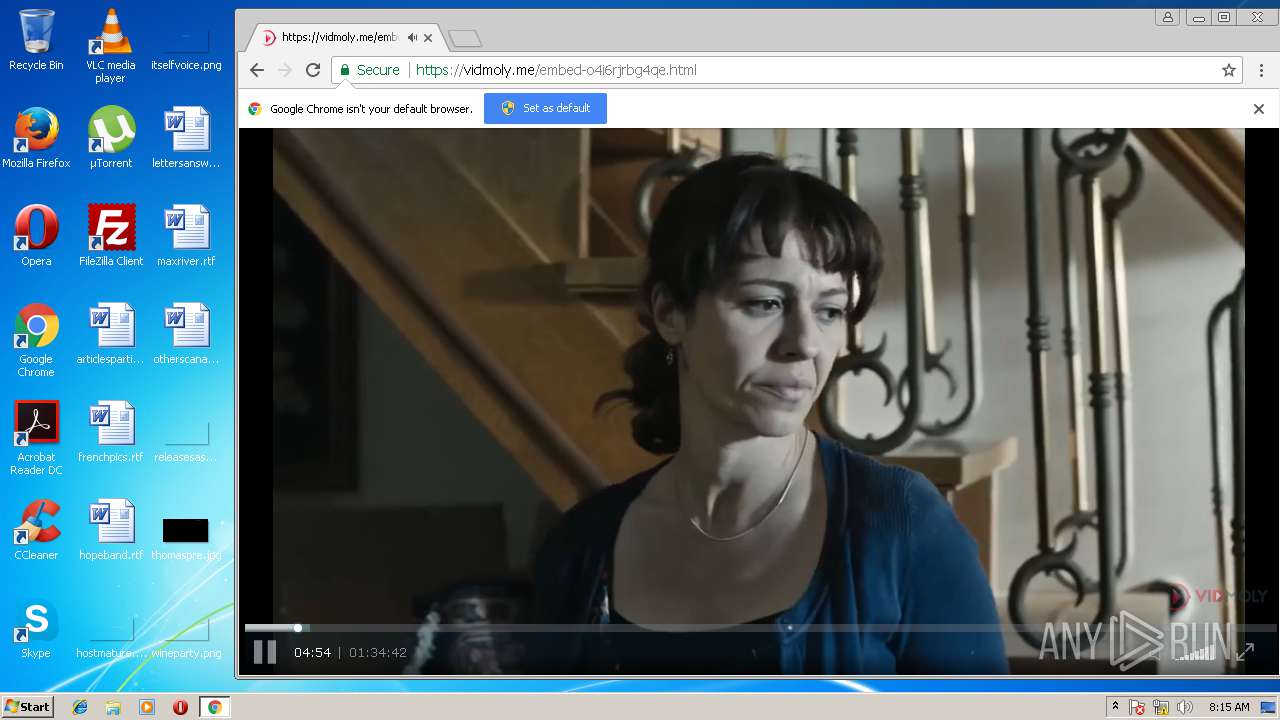
Task: Switch to Chrome taskbar button
Action: (214, 707)
